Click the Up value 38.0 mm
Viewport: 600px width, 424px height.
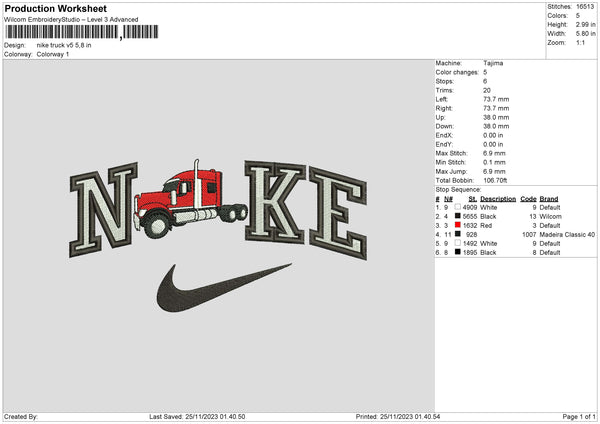(x=496, y=117)
